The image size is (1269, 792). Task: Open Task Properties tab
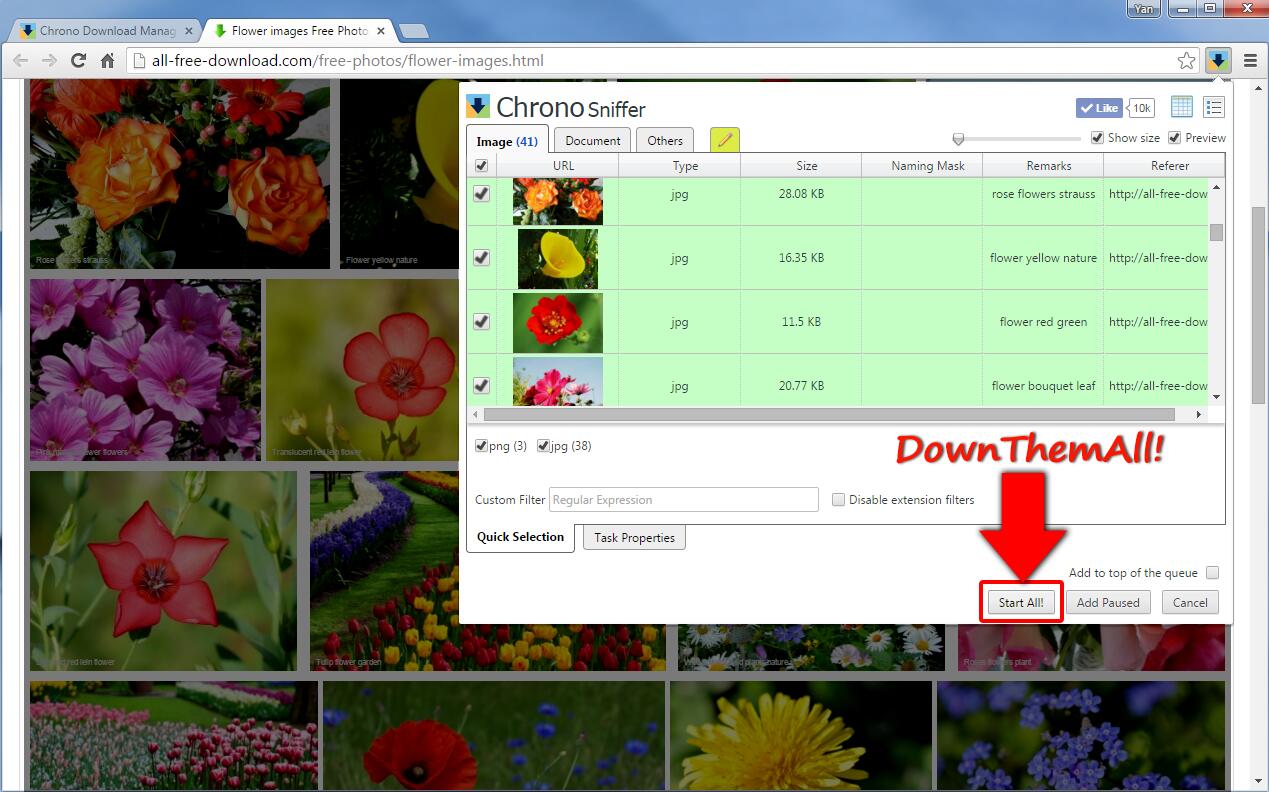634,538
